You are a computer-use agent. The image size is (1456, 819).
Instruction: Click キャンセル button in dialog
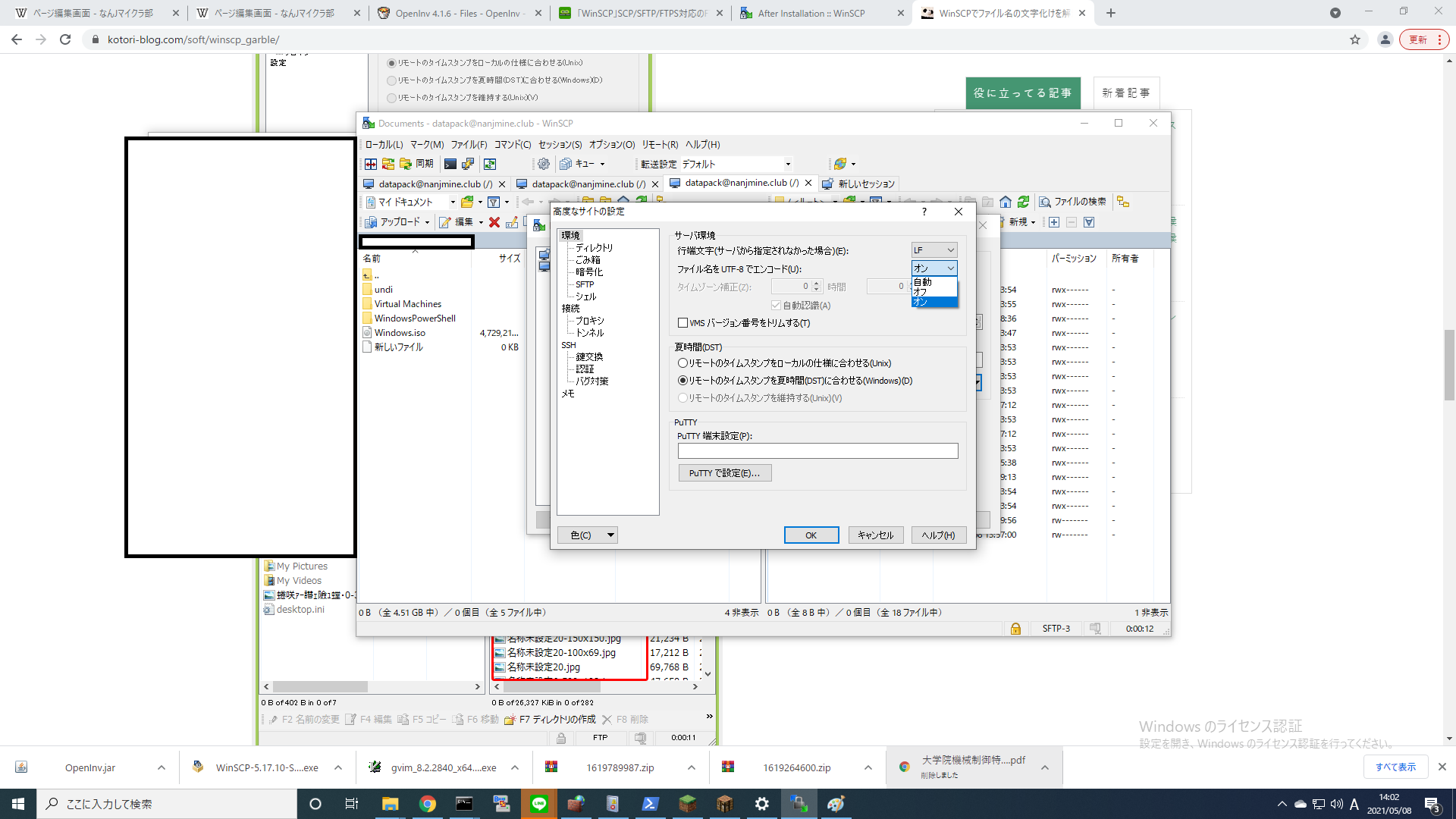click(x=875, y=535)
